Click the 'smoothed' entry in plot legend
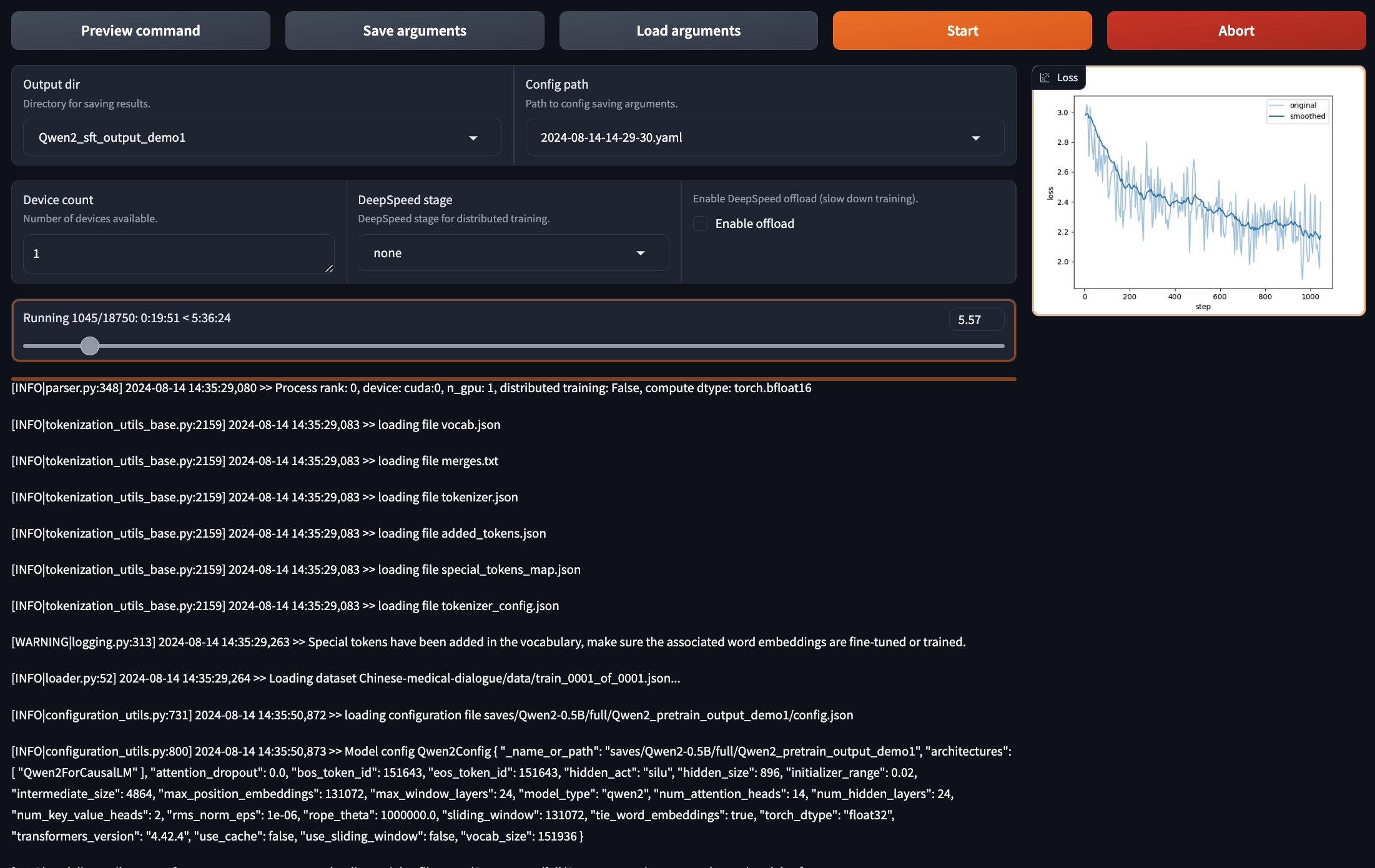 coord(1307,116)
